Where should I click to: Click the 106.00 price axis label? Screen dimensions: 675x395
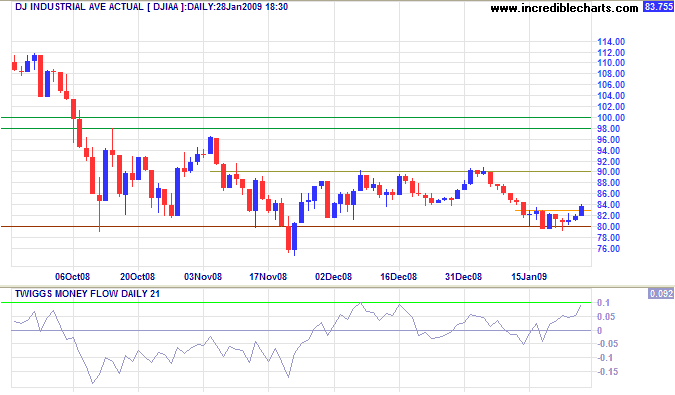click(611, 85)
